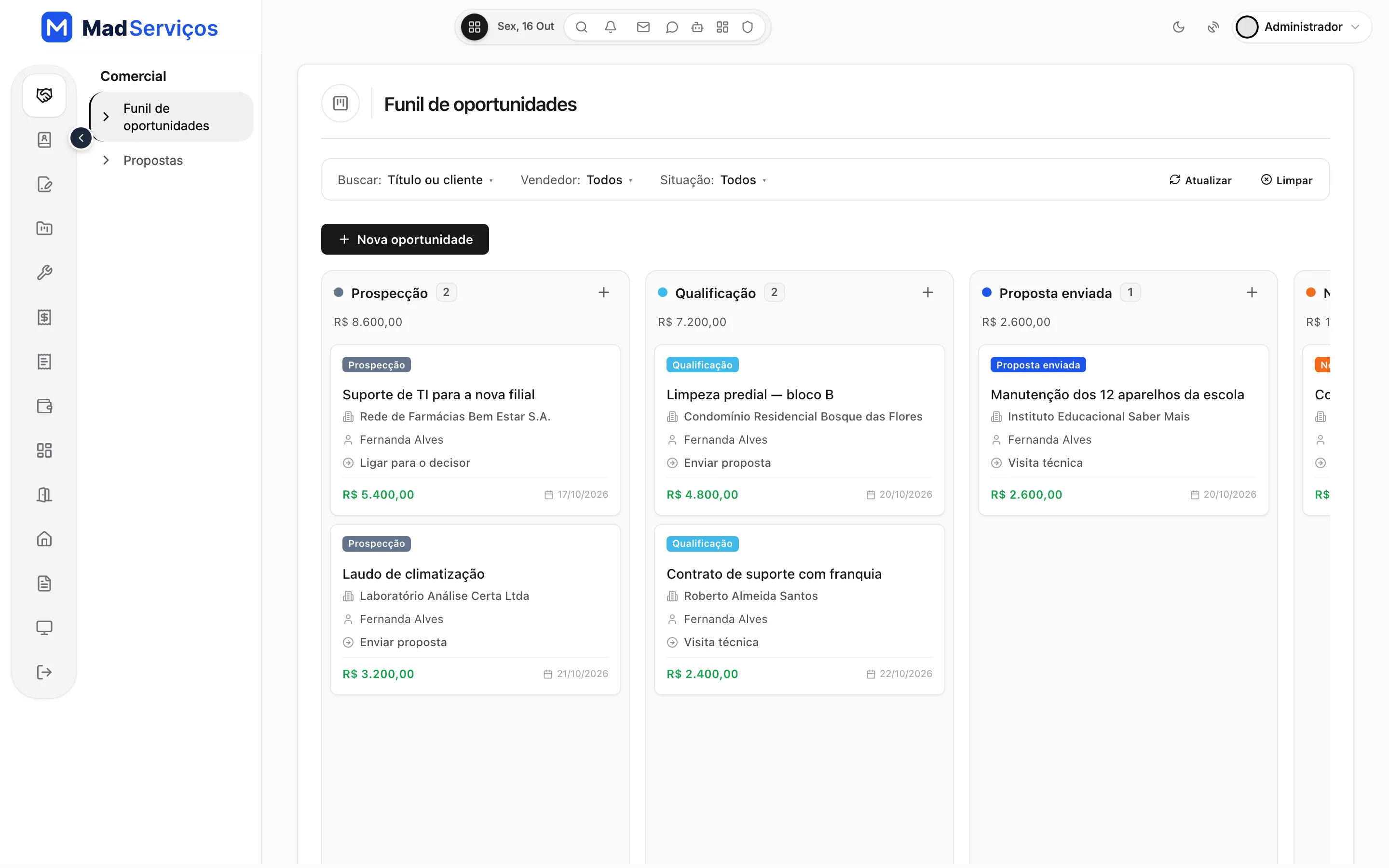Image resolution: width=1389 pixels, height=868 pixels.
Task: Toggle dark mode moon icon
Action: (x=1178, y=27)
